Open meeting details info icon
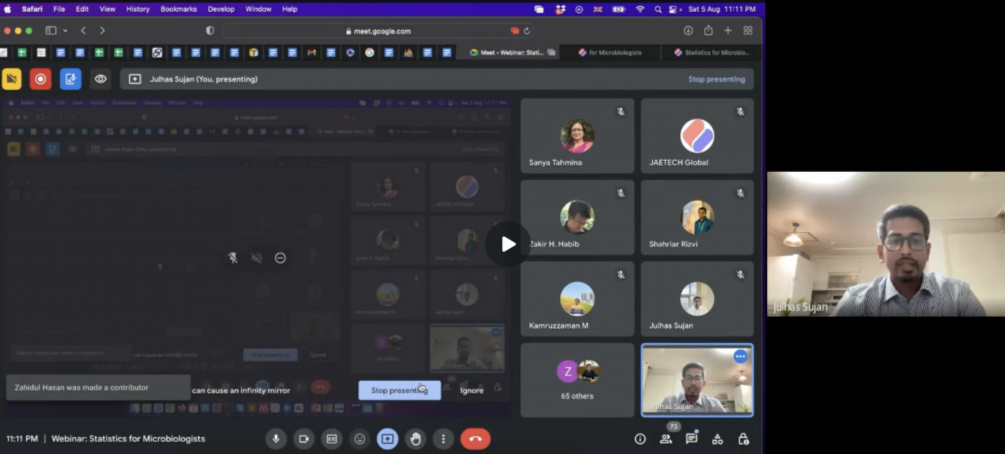This screenshot has width=1005, height=454. [x=640, y=439]
